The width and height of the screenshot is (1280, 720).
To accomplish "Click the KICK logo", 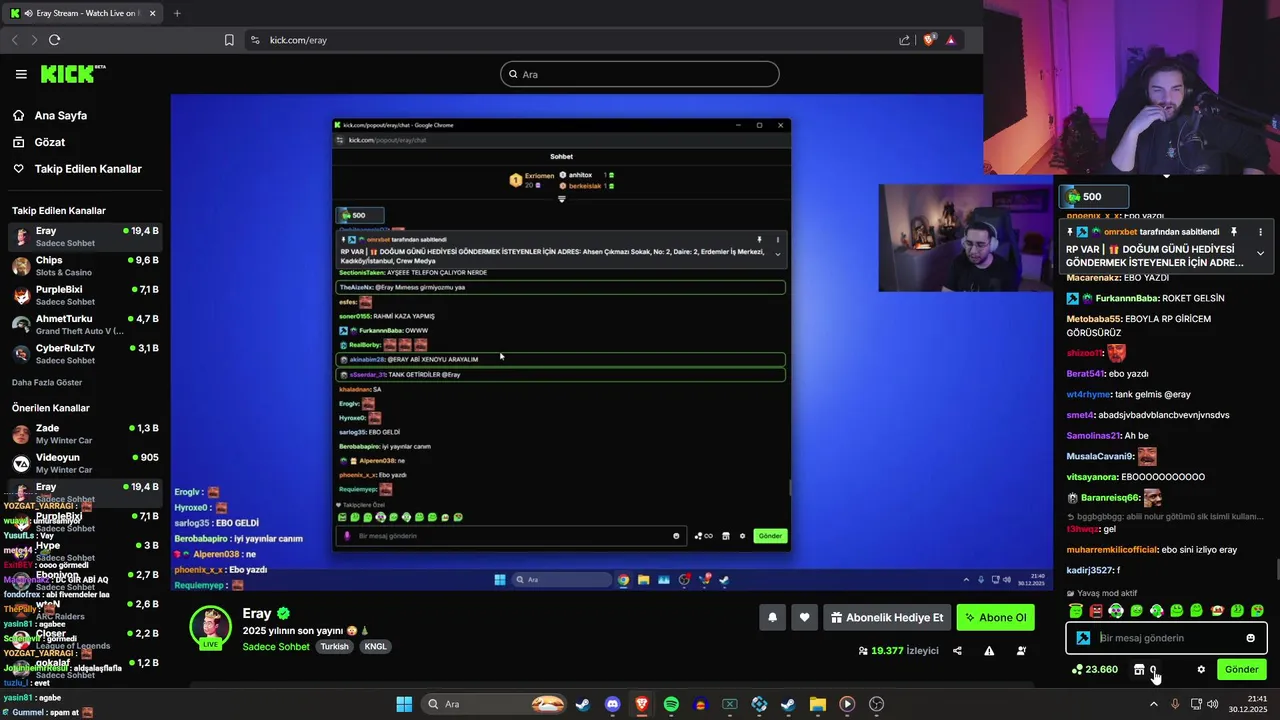I will [72, 74].
